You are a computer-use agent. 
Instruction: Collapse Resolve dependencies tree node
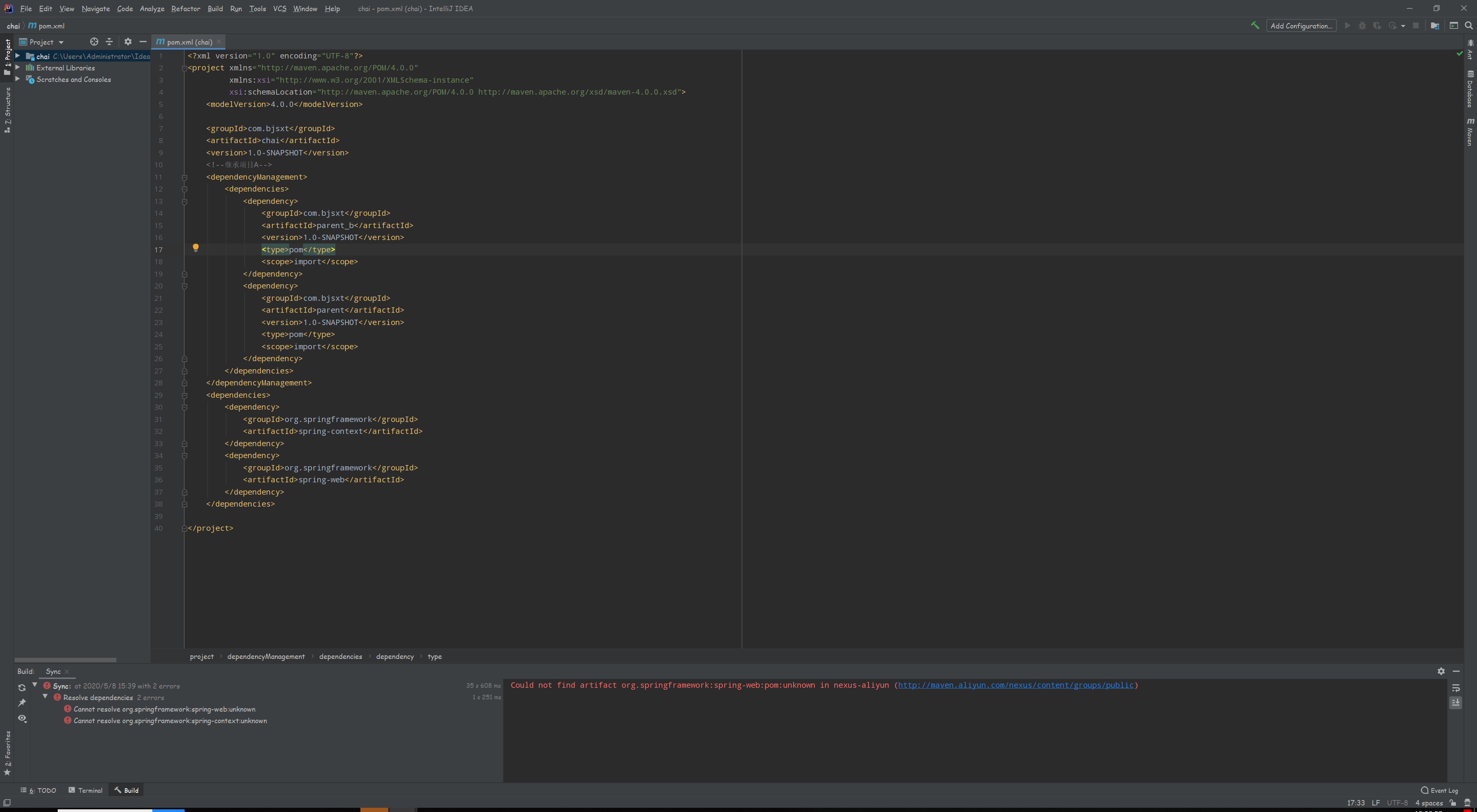(45, 697)
